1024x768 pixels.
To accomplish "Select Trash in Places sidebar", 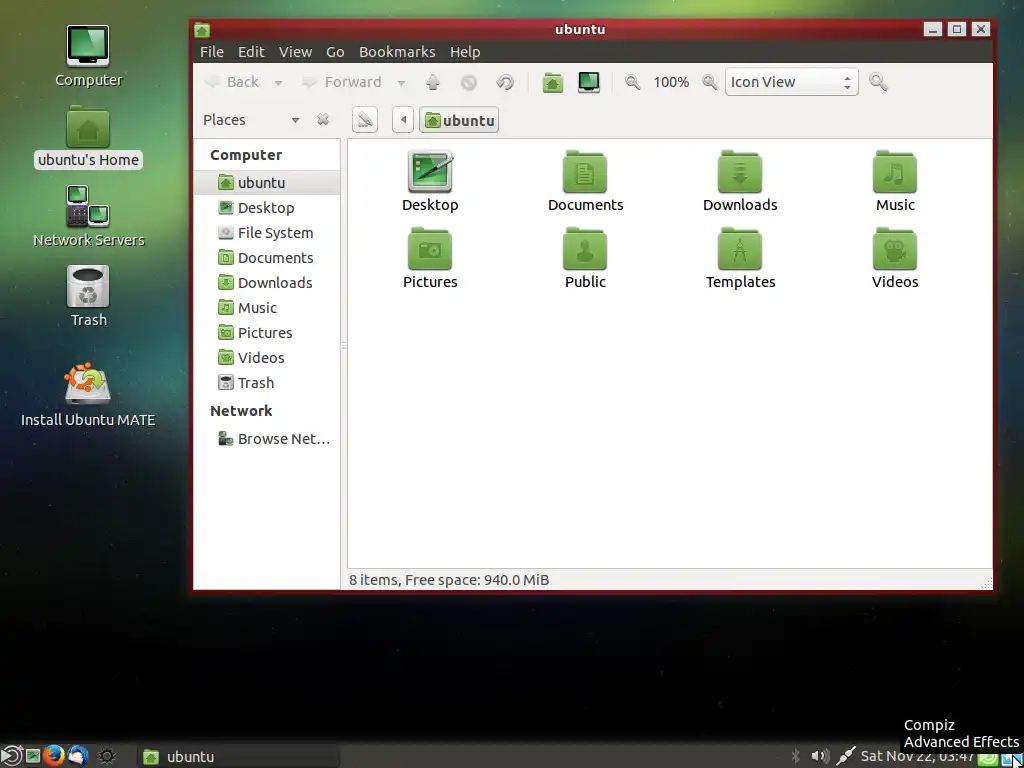I will 267,383.
